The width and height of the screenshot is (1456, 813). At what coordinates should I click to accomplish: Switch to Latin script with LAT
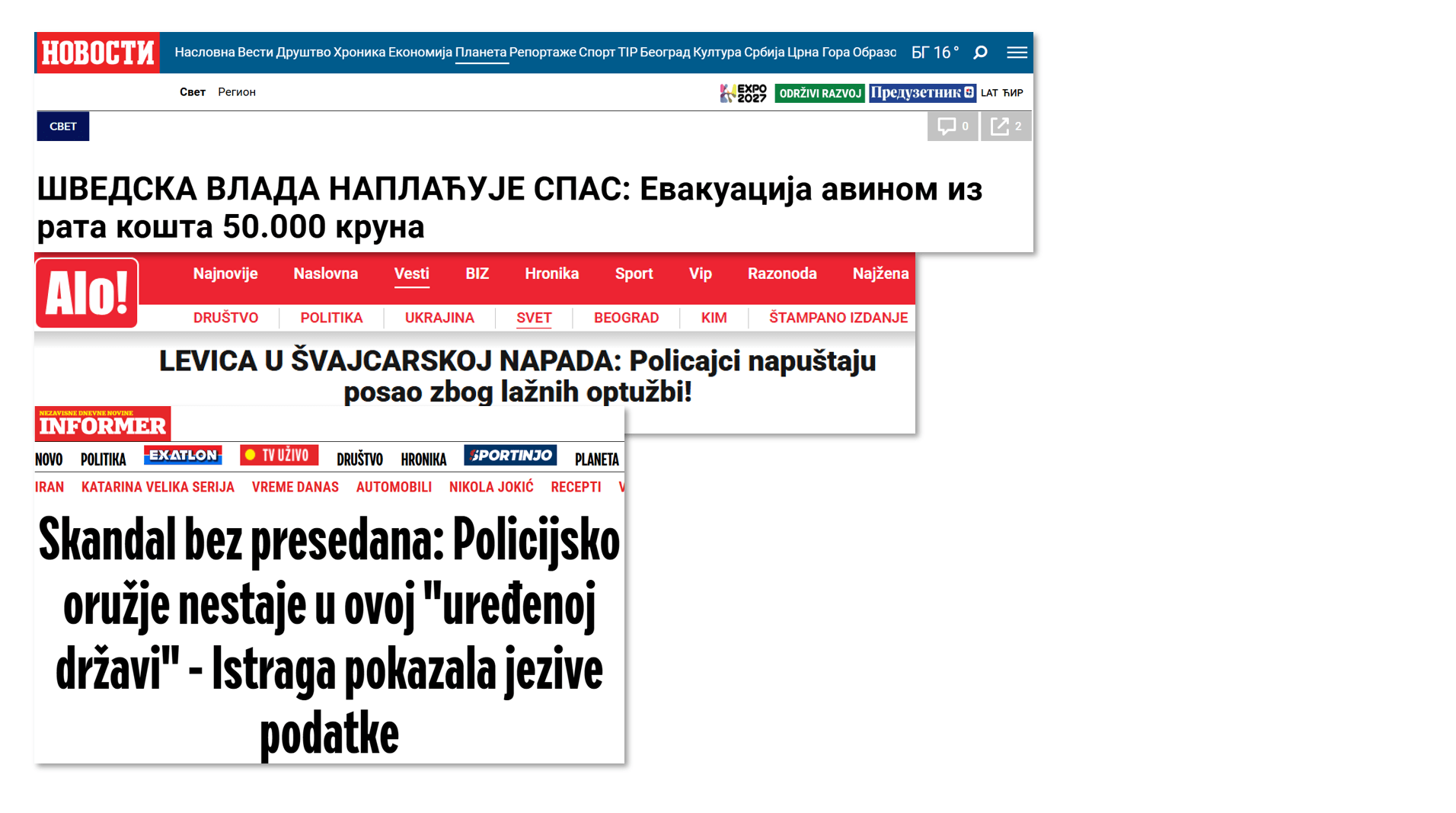(989, 93)
